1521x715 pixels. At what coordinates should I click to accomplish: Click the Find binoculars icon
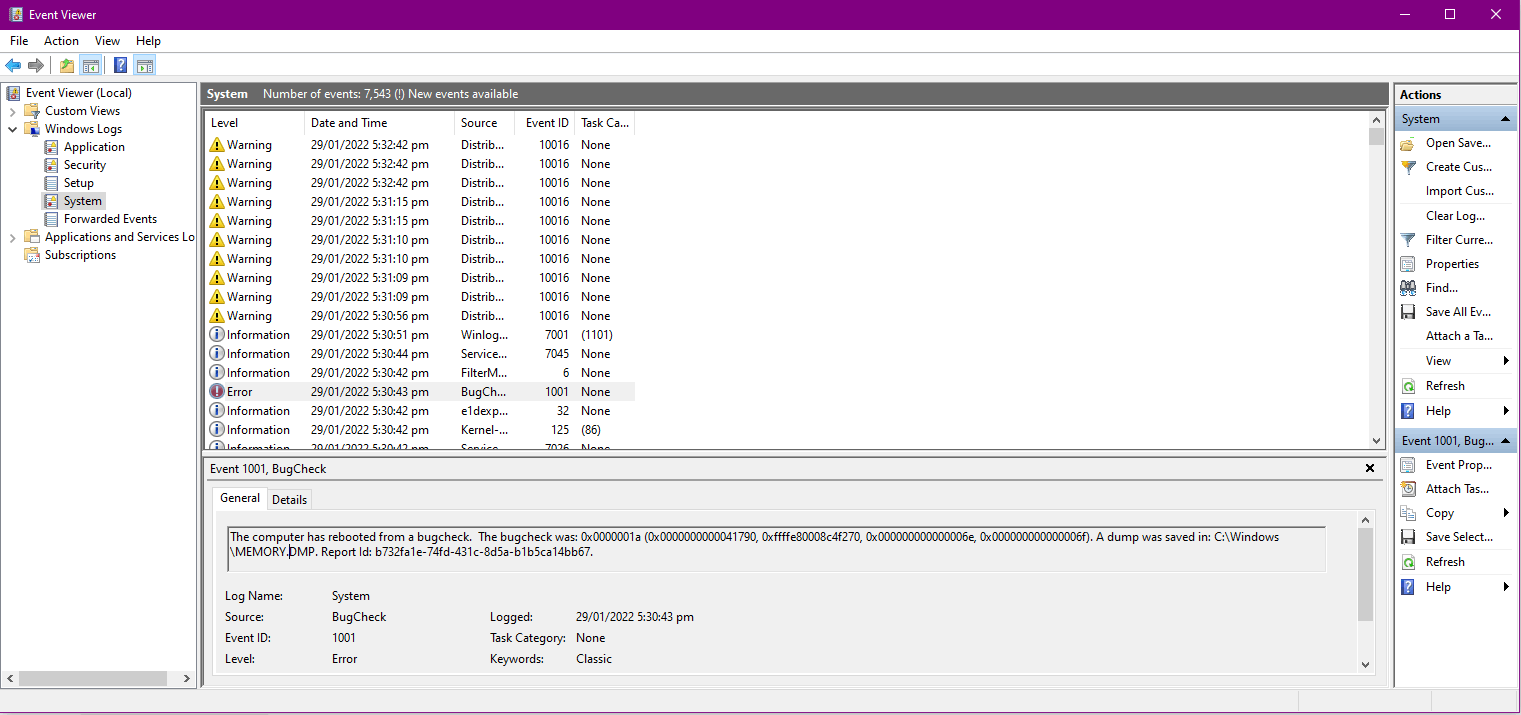[1408, 288]
